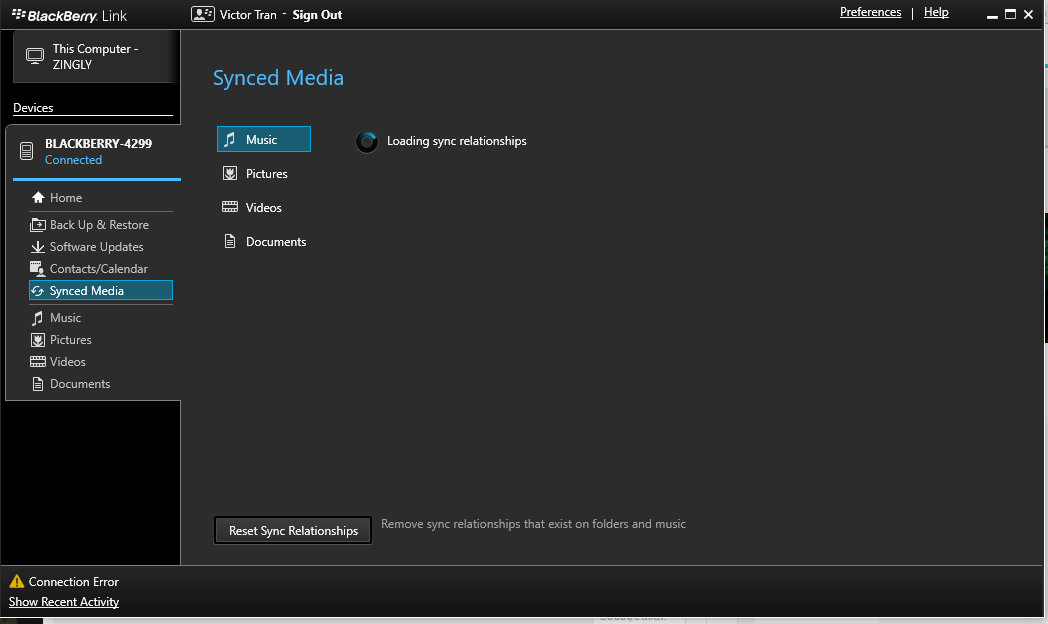Click Show Recent Activity link
1048x624 pixels.
(x=63, y=602)
